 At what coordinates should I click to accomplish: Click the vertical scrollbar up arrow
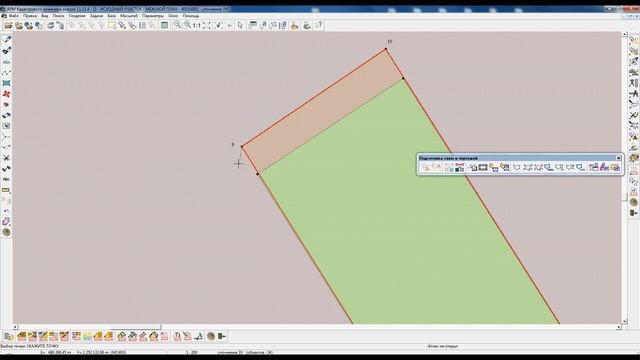(x=624, y=35)
